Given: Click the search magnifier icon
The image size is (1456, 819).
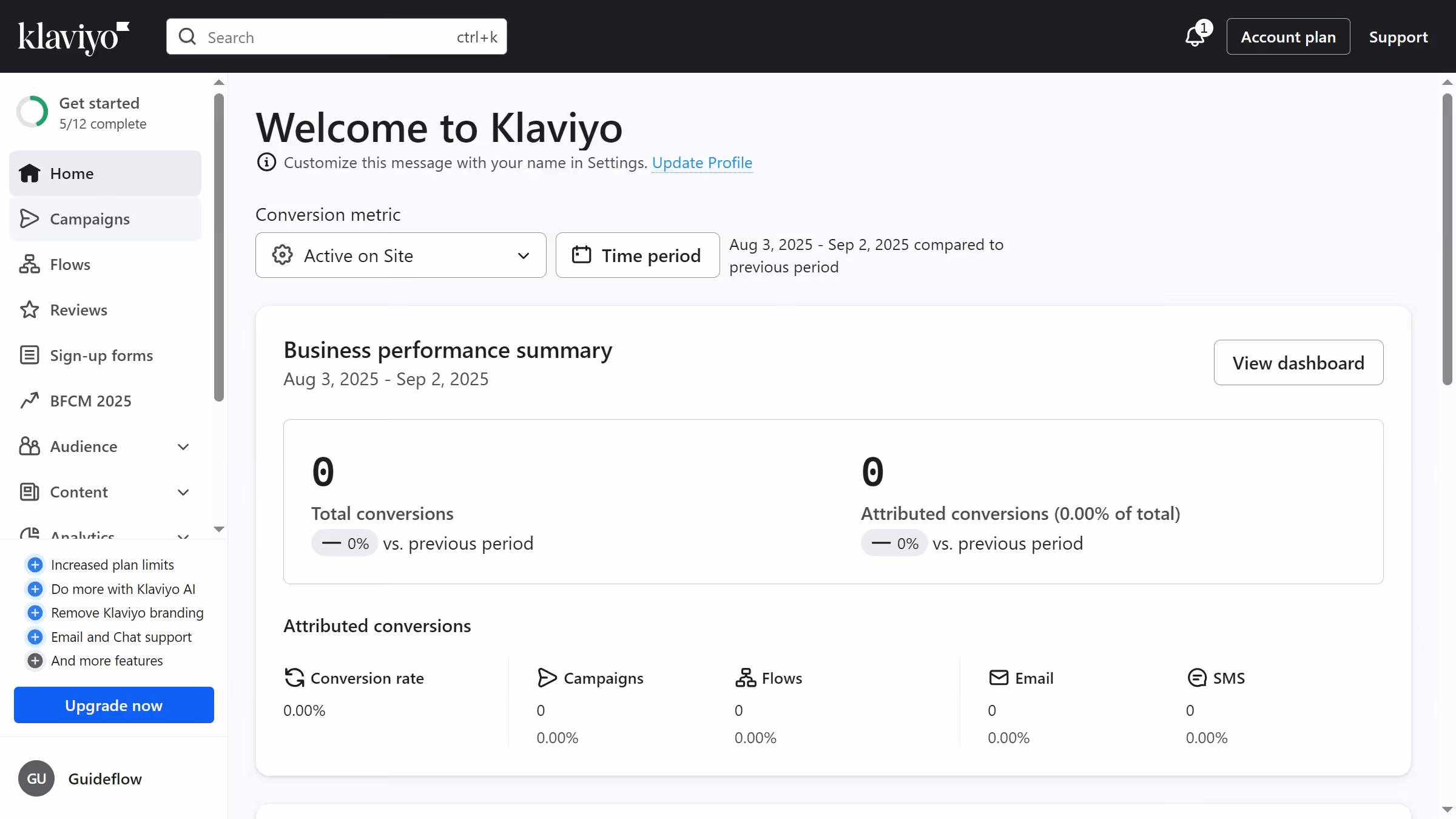Looking at the screenshot, I should tap(188, 36).
